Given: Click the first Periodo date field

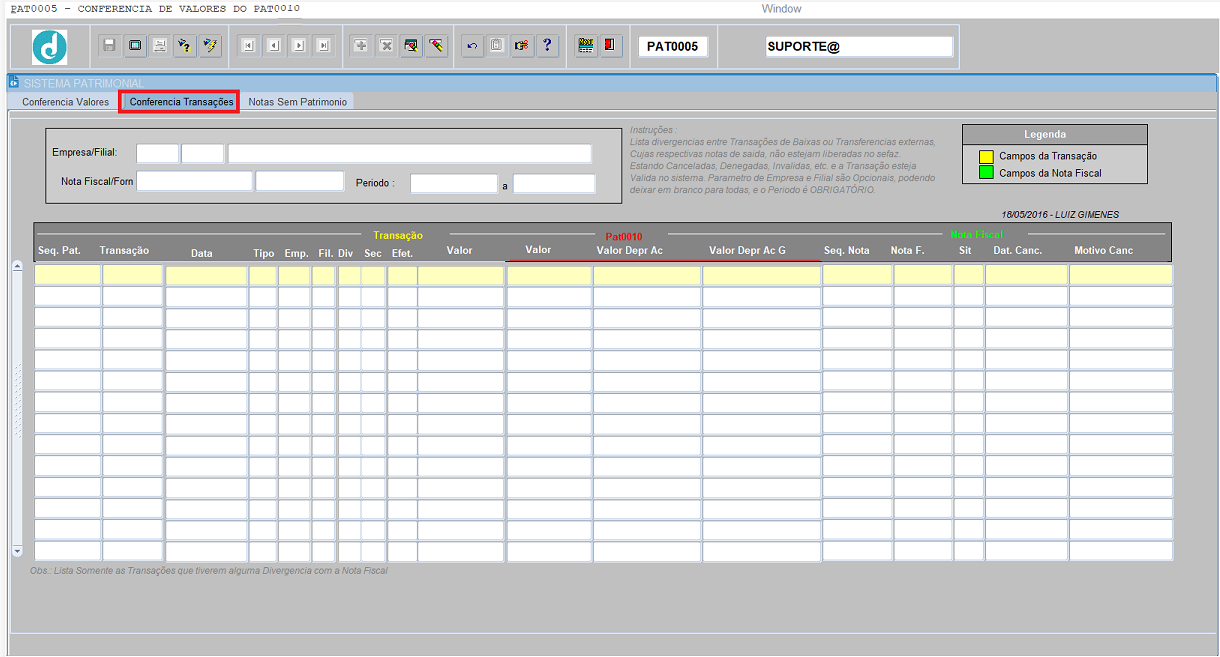Looking at the screenshot, I should pyautogui.click(x=454, y=183).
